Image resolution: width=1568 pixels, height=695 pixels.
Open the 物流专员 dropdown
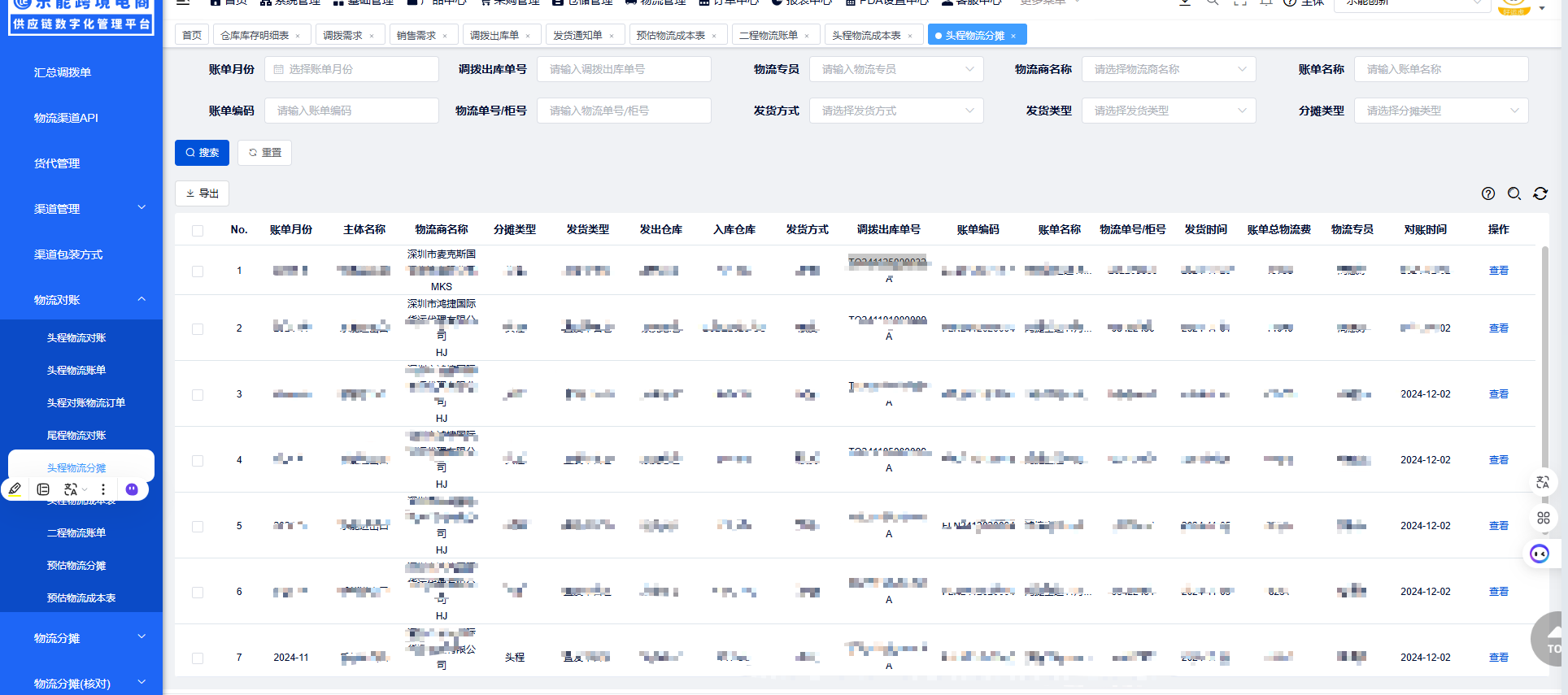coord(896,69)
